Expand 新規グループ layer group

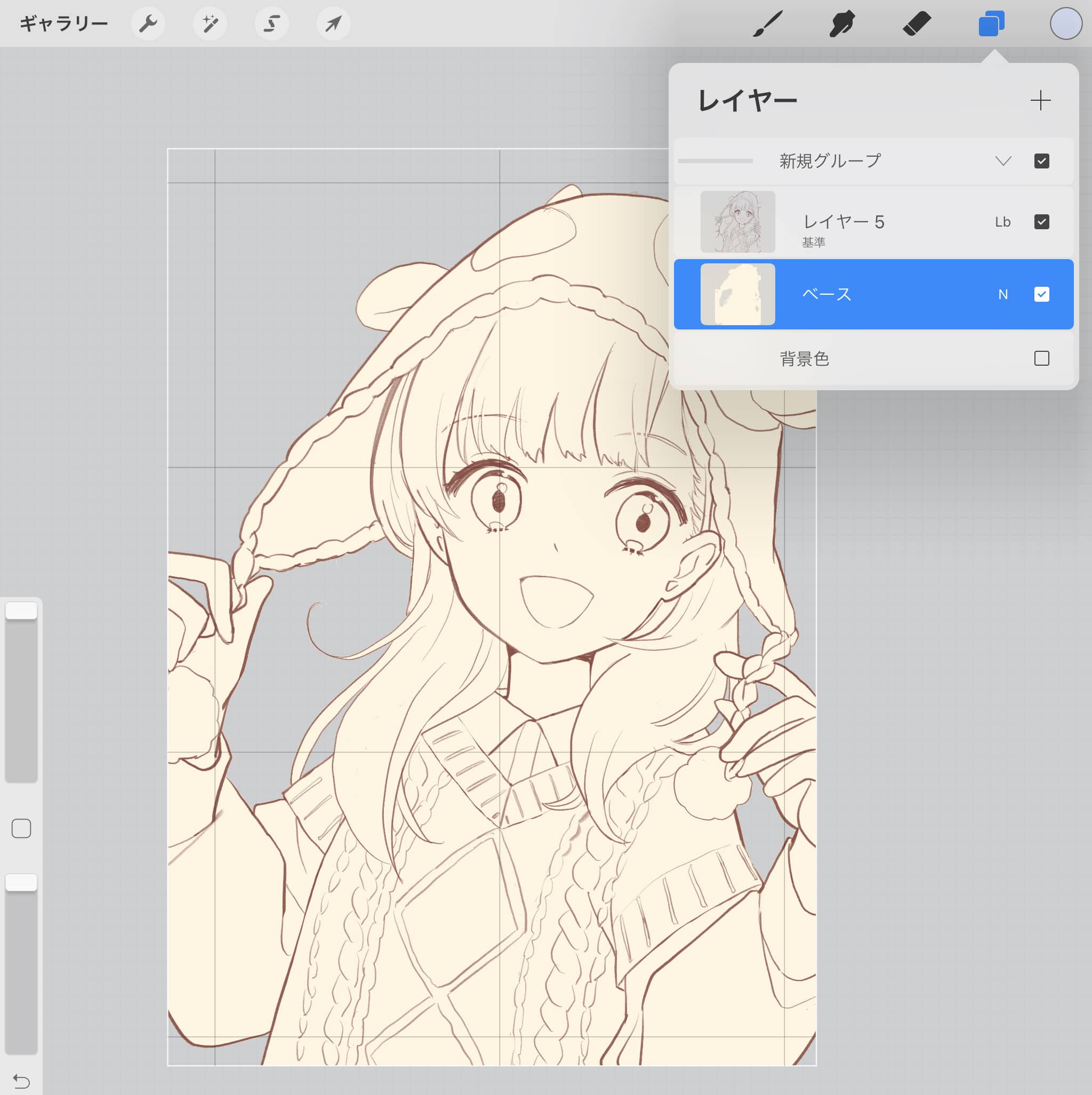[x=1001, y=160]
